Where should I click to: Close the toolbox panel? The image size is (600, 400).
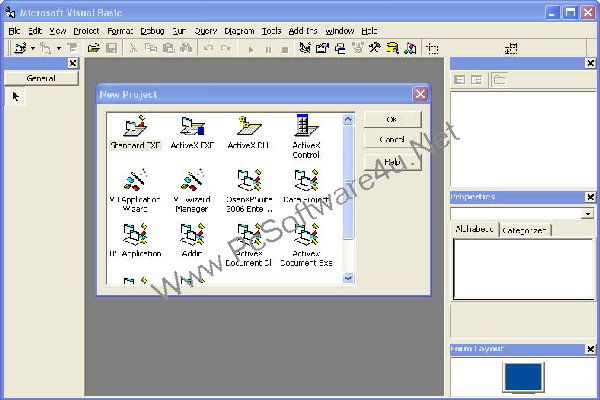click(73, 63)
